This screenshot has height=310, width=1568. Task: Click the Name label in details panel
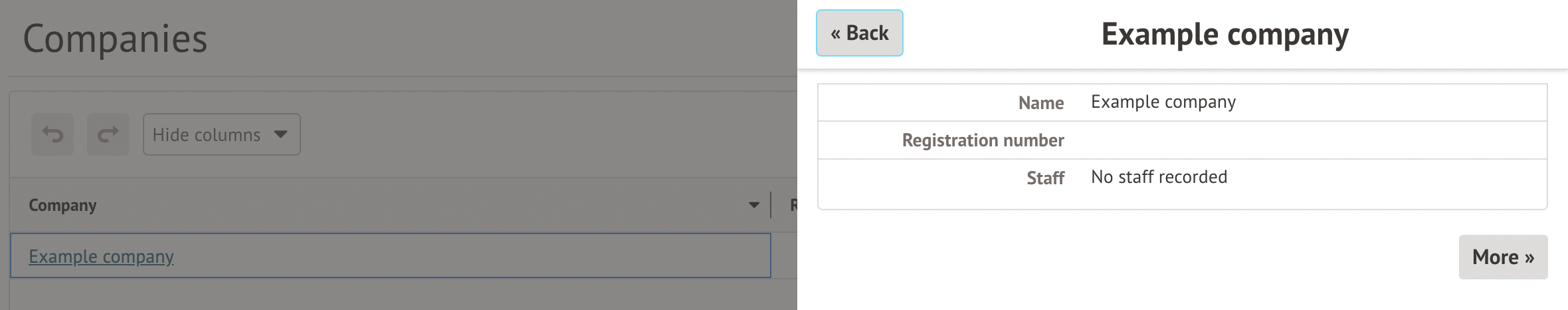(x=1040, y=103)
